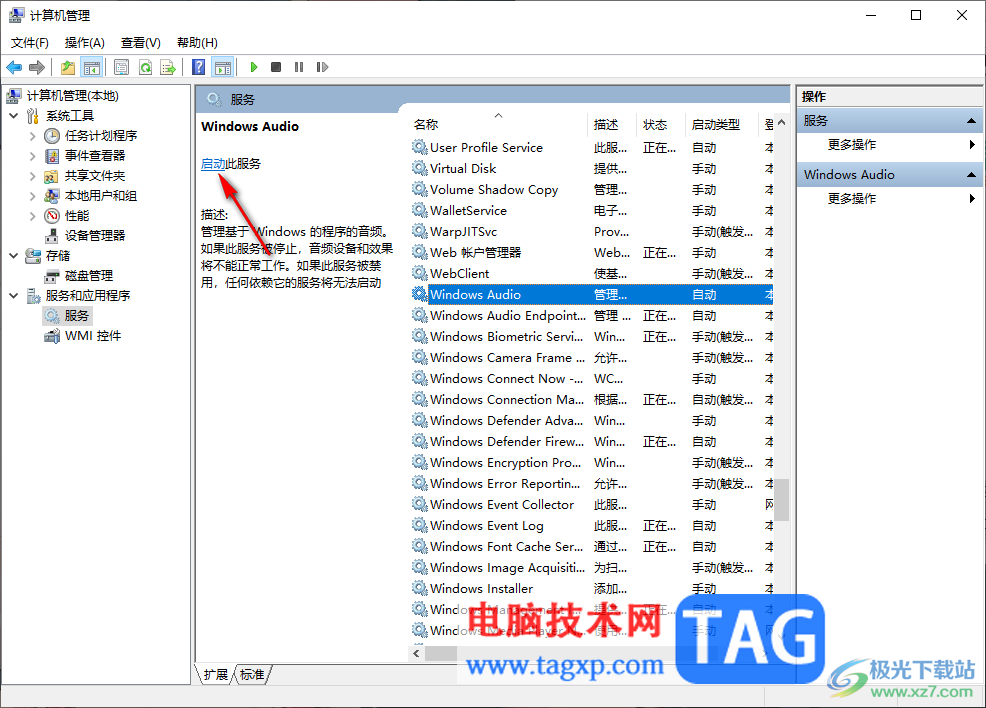Image resolution: width=986 pixels, height=708 pixels.
Task: Select the Windows Event Collector row
Action: 592,504
